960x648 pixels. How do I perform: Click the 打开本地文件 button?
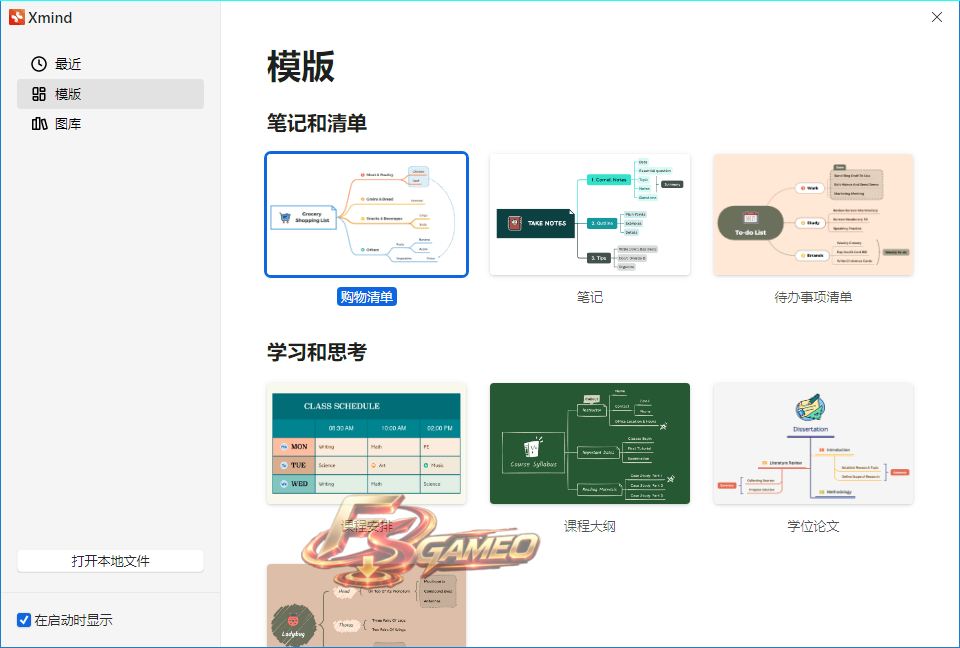[x=110, y=561]
